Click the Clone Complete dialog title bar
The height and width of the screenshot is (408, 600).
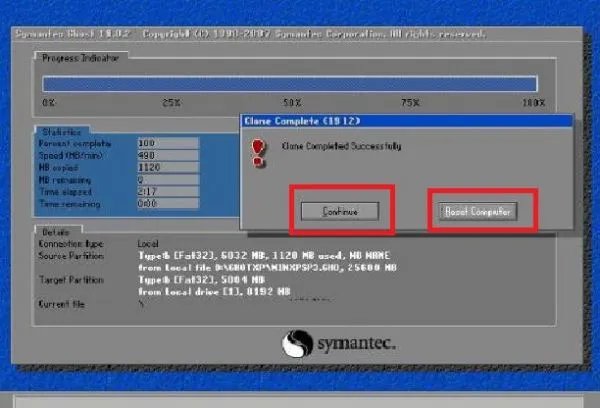pos(405,122)
